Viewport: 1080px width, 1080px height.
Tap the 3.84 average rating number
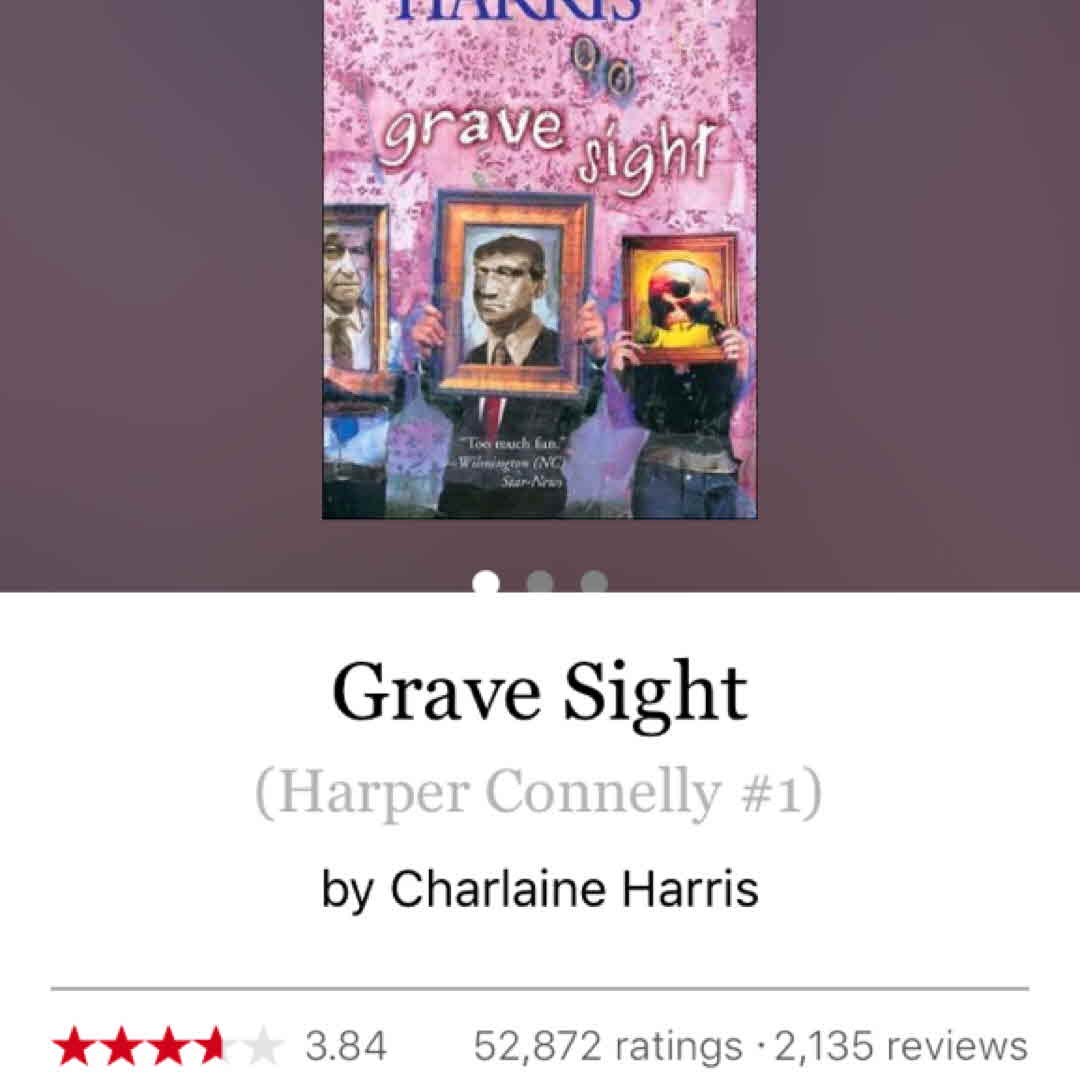coord(346,1046)
